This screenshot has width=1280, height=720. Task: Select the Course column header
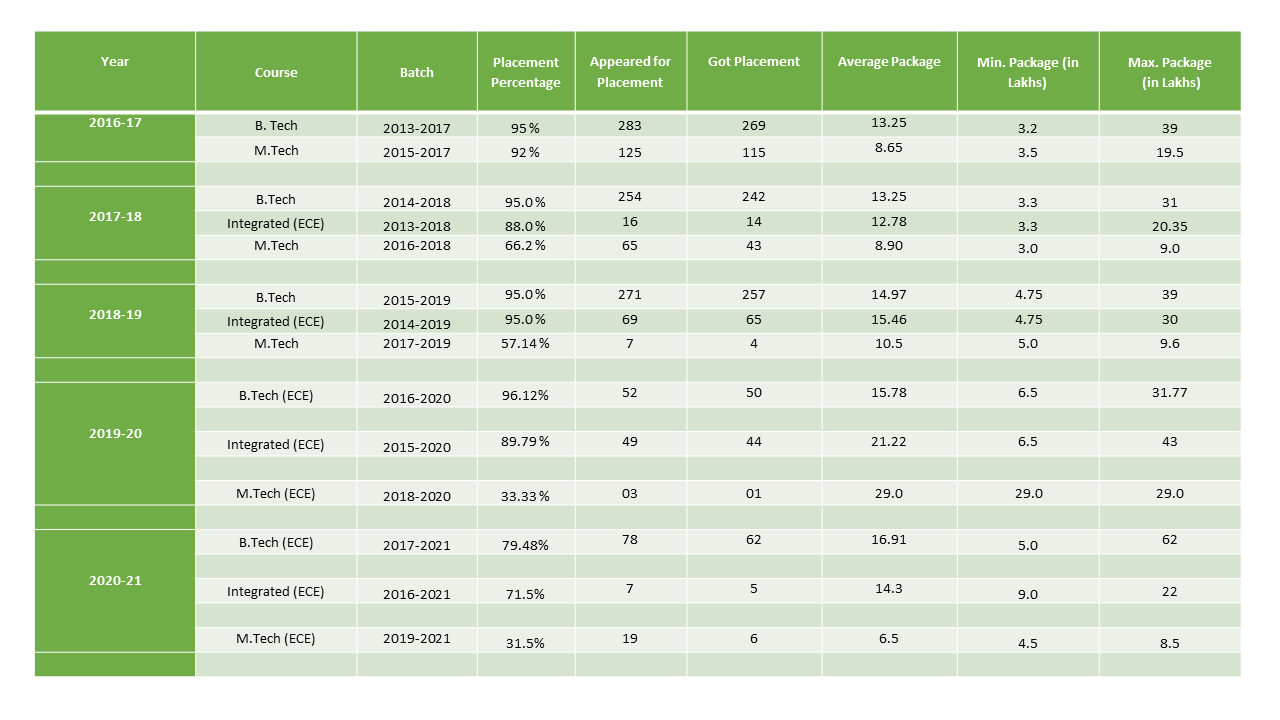pyautogui.click(x=276, y=72)
